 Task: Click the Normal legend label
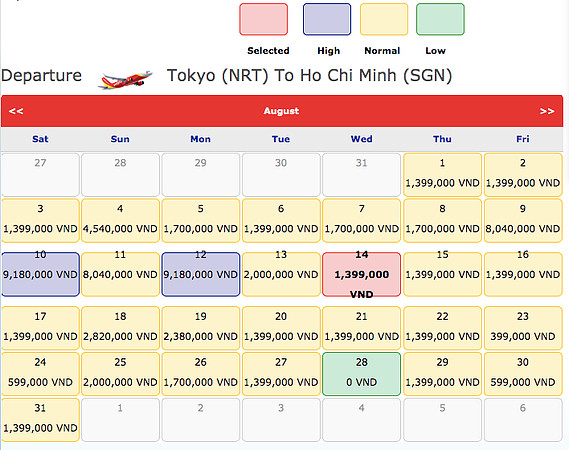(382, 51)
